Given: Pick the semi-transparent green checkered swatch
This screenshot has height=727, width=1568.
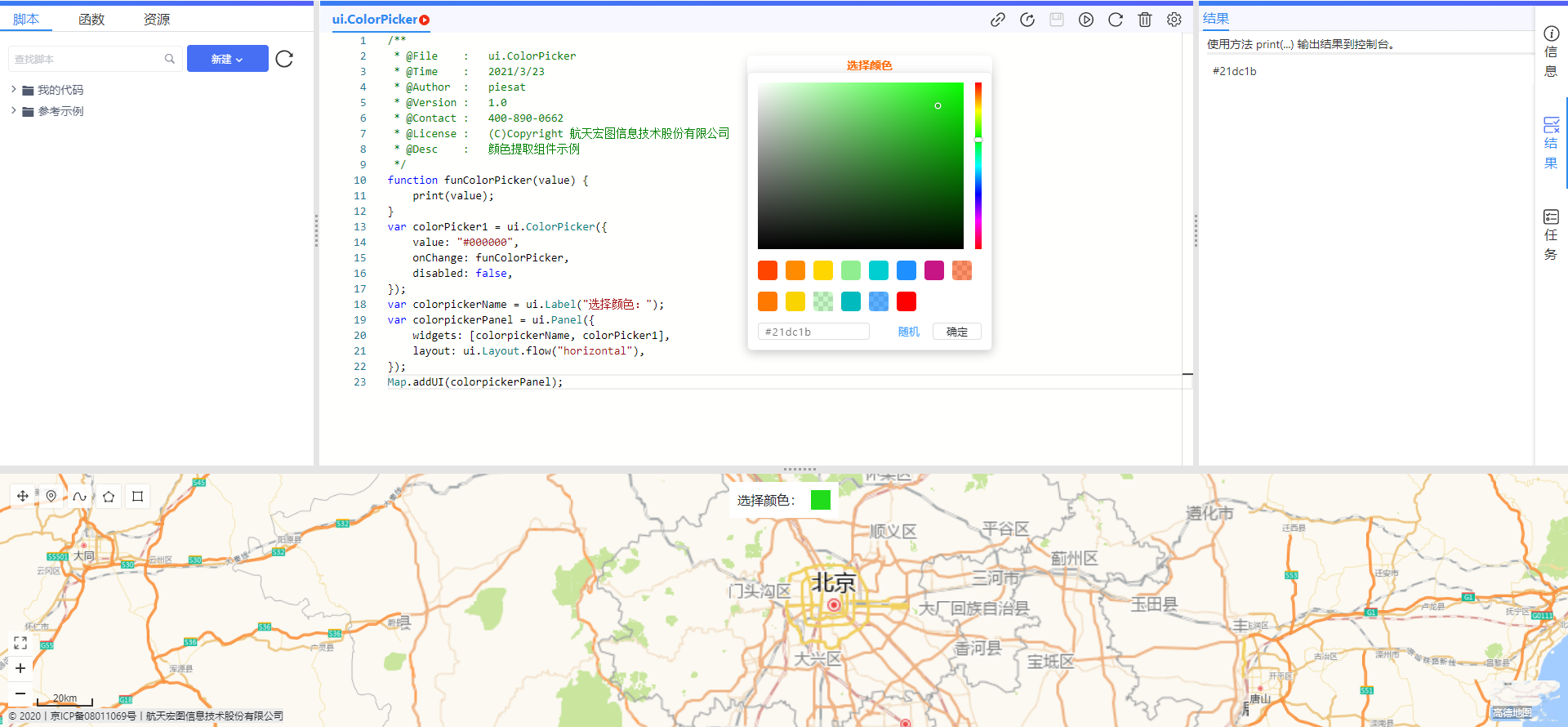Looking at the screenshot, I should (x=823, y=301).
